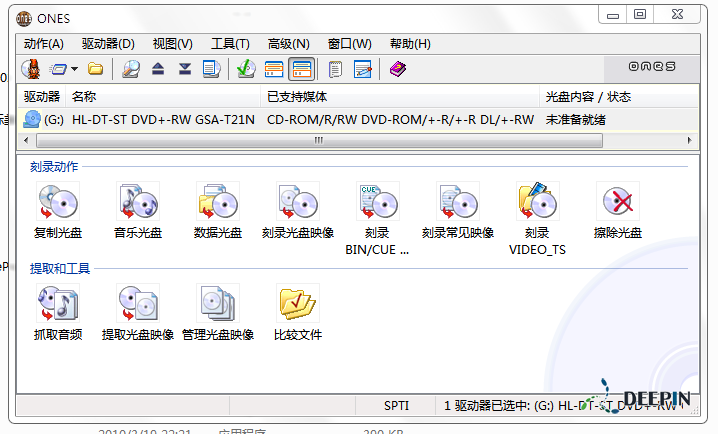Toggle the highlighted panel view toolbar button

[x=301, y=69]
